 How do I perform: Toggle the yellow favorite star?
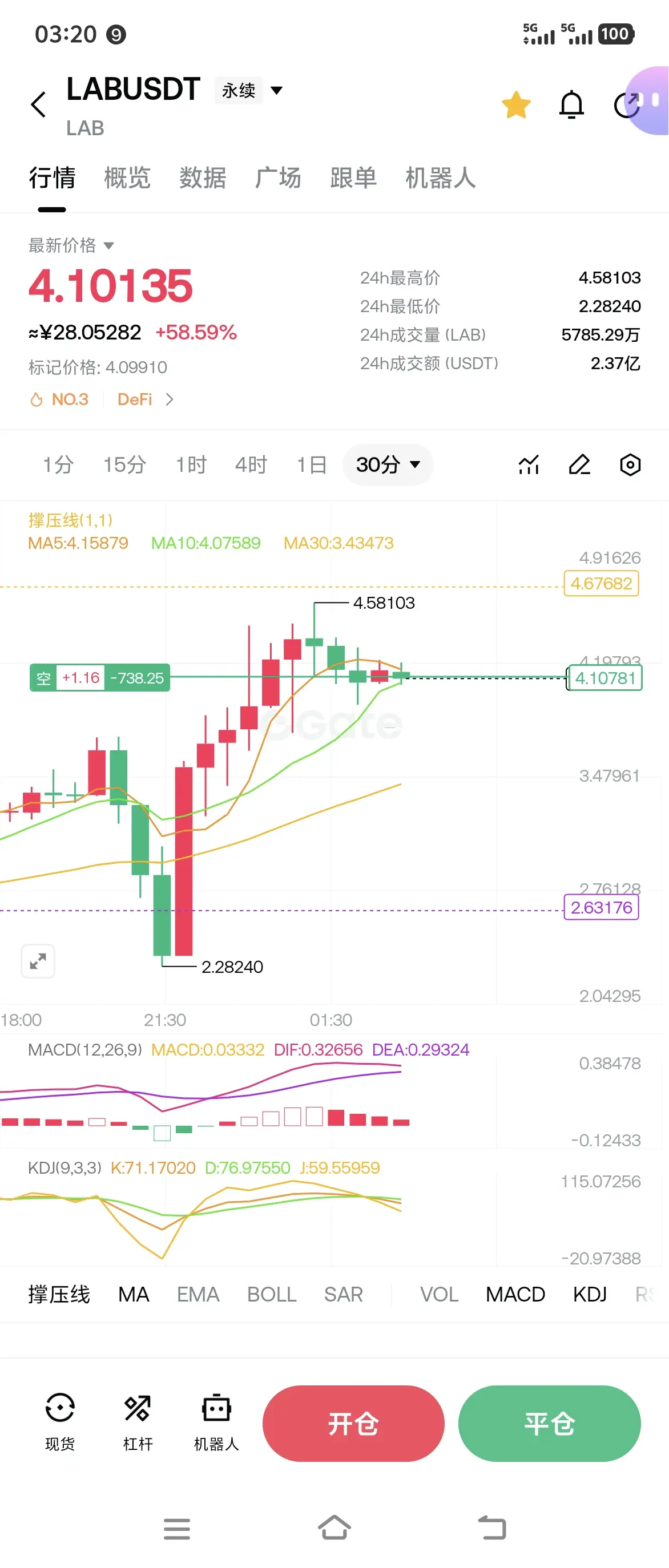click(515, 104)
